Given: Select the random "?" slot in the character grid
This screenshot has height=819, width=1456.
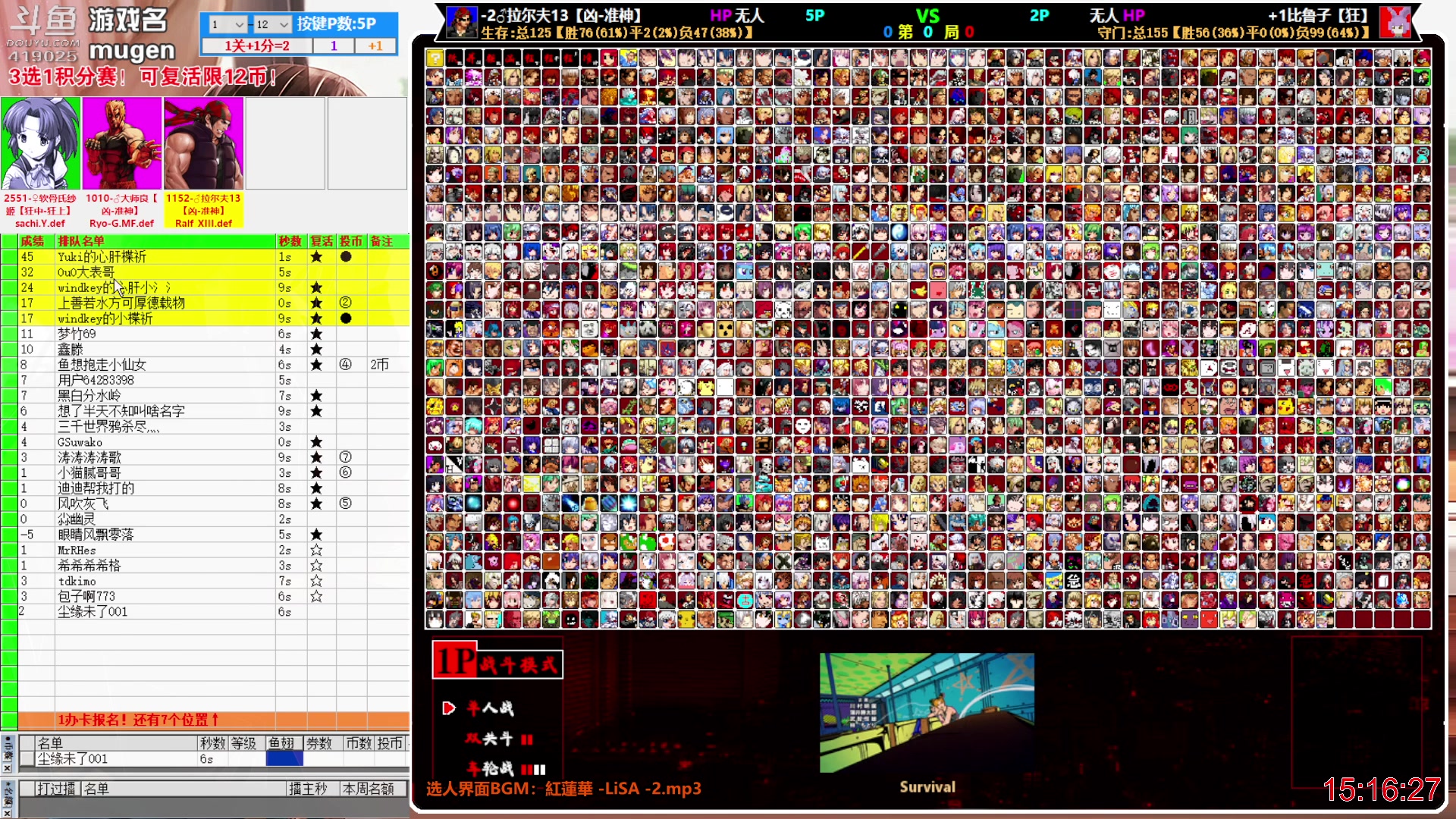Looking at the screenshot, I should point(435,58).
